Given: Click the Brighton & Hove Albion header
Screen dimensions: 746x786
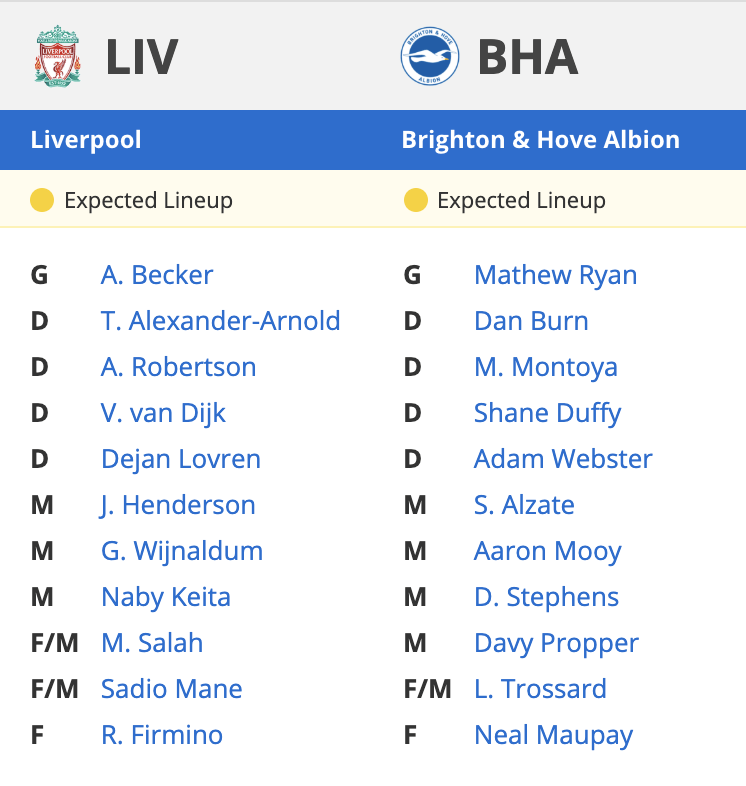Looking at the screenshot, I should coord(540,140).
